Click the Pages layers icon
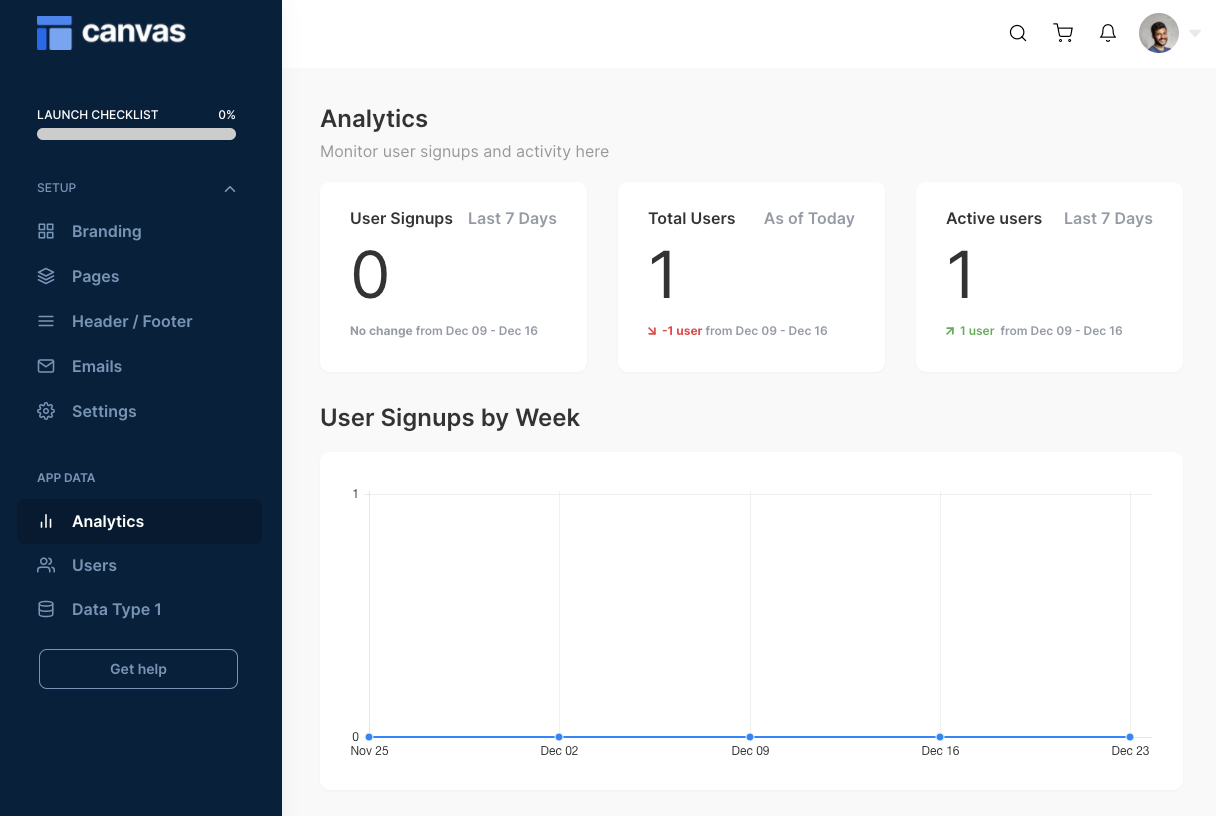1216x816 pixels. (x=46, y=276)
